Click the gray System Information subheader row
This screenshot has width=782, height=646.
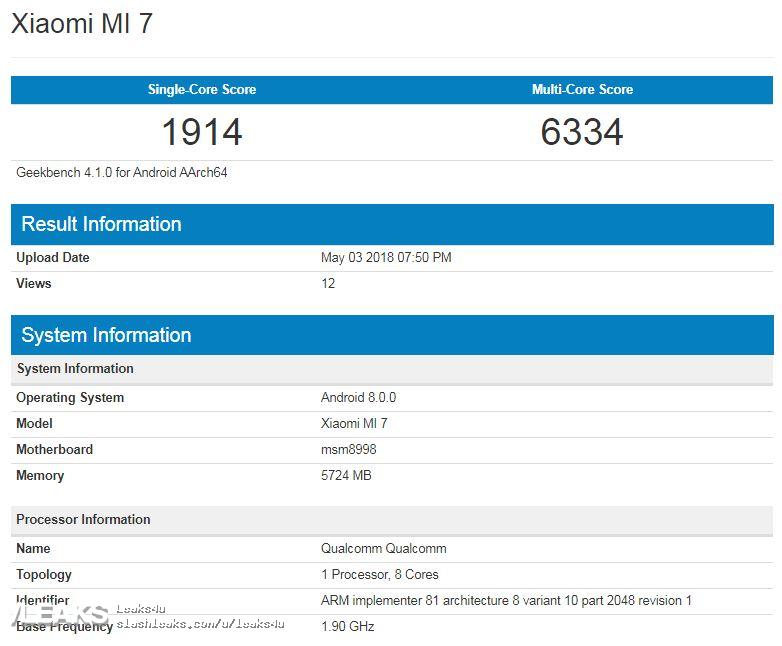pyautogui.click(x=392, y=369)
